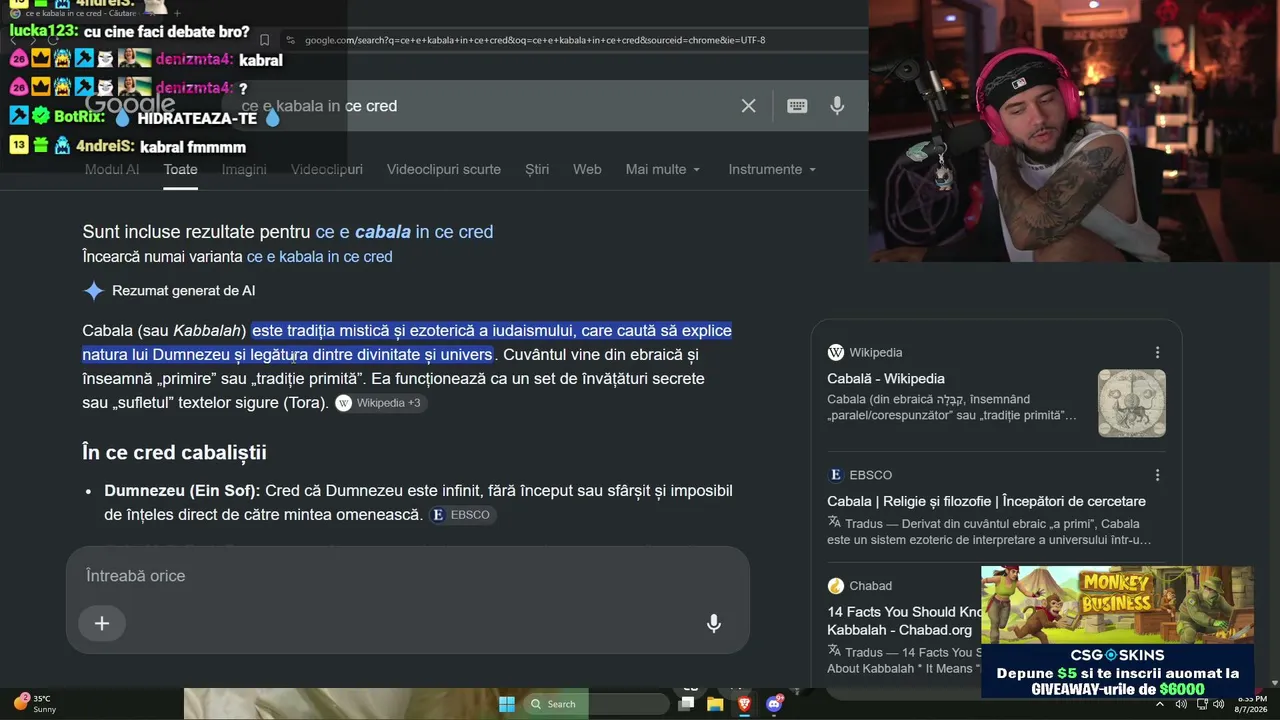Show hidden system tray icons
Screen dimensions: 1280x720
1160,704
